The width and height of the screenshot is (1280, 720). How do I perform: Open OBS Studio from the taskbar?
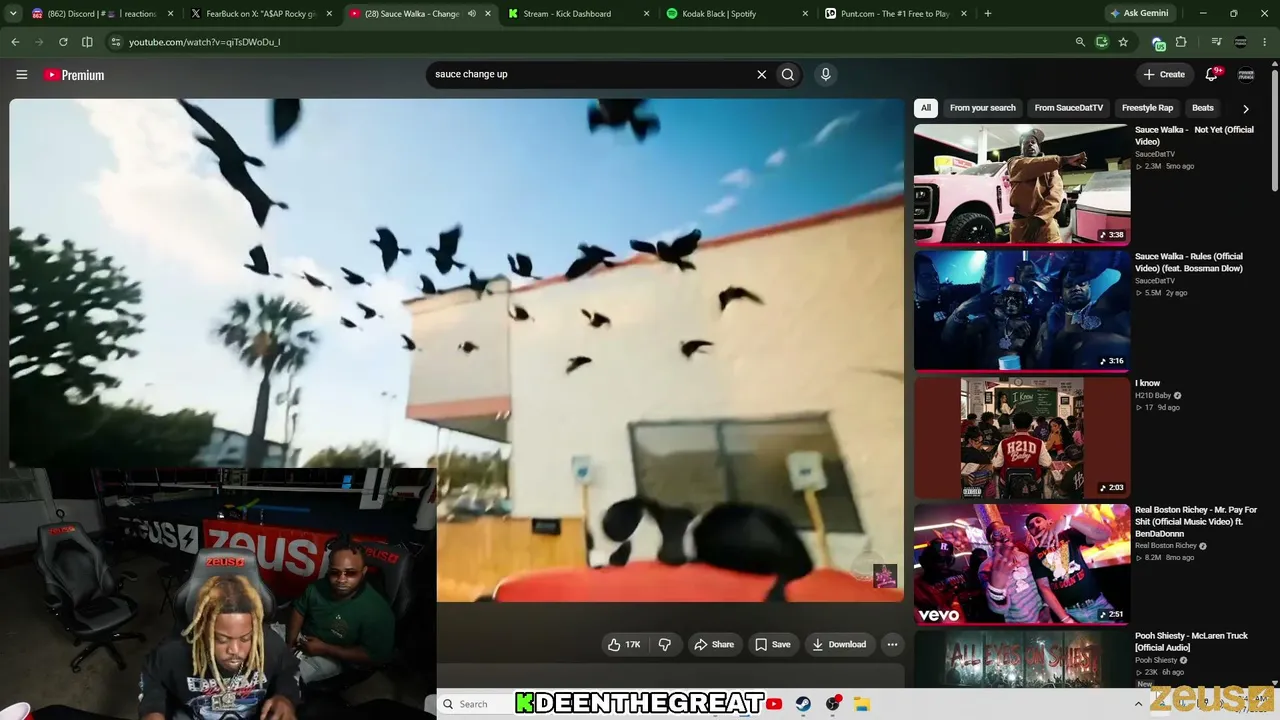(832, 704)
